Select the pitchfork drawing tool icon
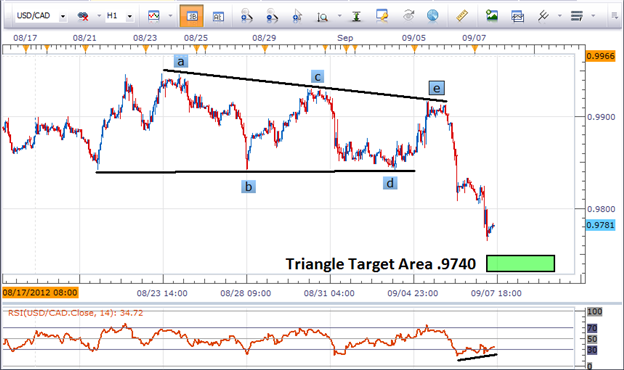The width and height of the screenshot is (624, 370). point(543,16)
